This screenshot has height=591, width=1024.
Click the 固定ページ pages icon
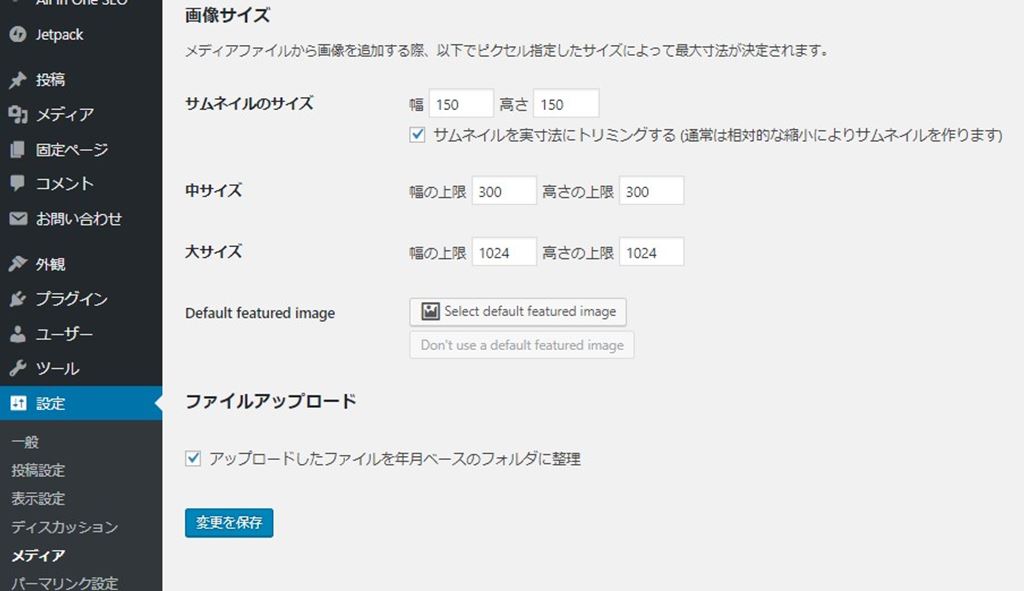click(17, 150)
